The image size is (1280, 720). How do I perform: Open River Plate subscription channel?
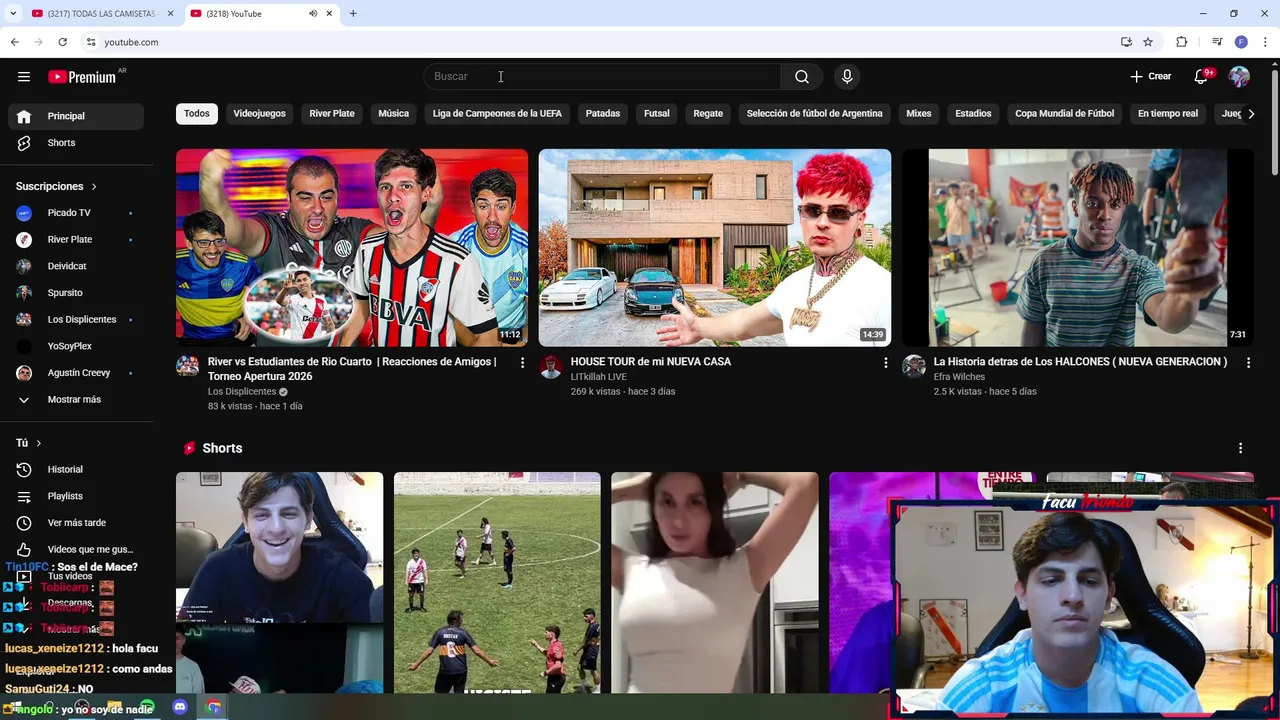click(76, 240)
